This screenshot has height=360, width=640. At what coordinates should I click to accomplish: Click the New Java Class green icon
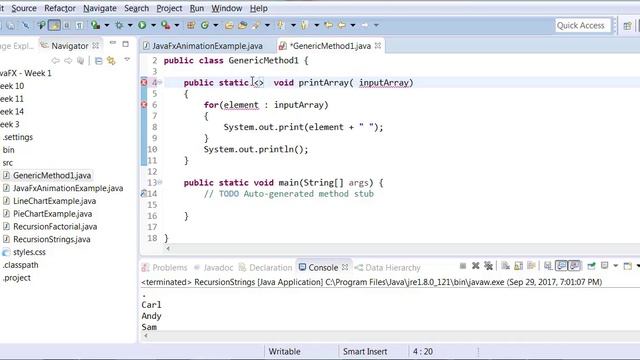pyautogui.click(x=204, y=25)
